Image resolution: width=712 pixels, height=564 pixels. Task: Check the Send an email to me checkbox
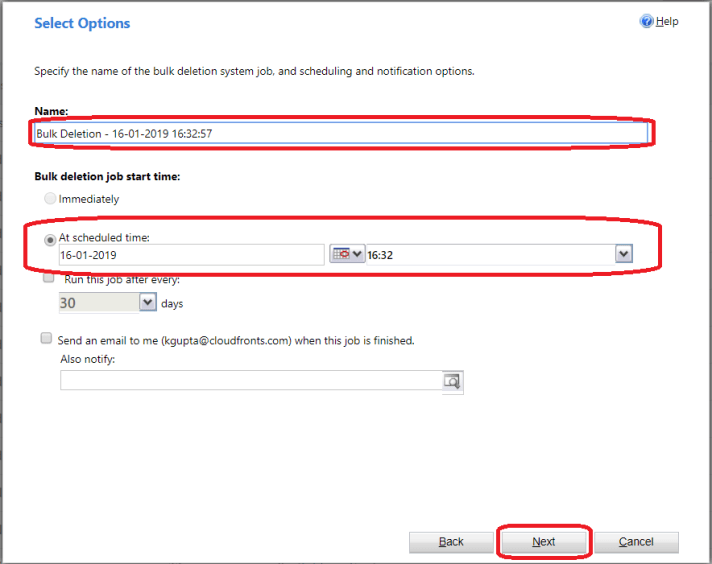pos(46,339)
